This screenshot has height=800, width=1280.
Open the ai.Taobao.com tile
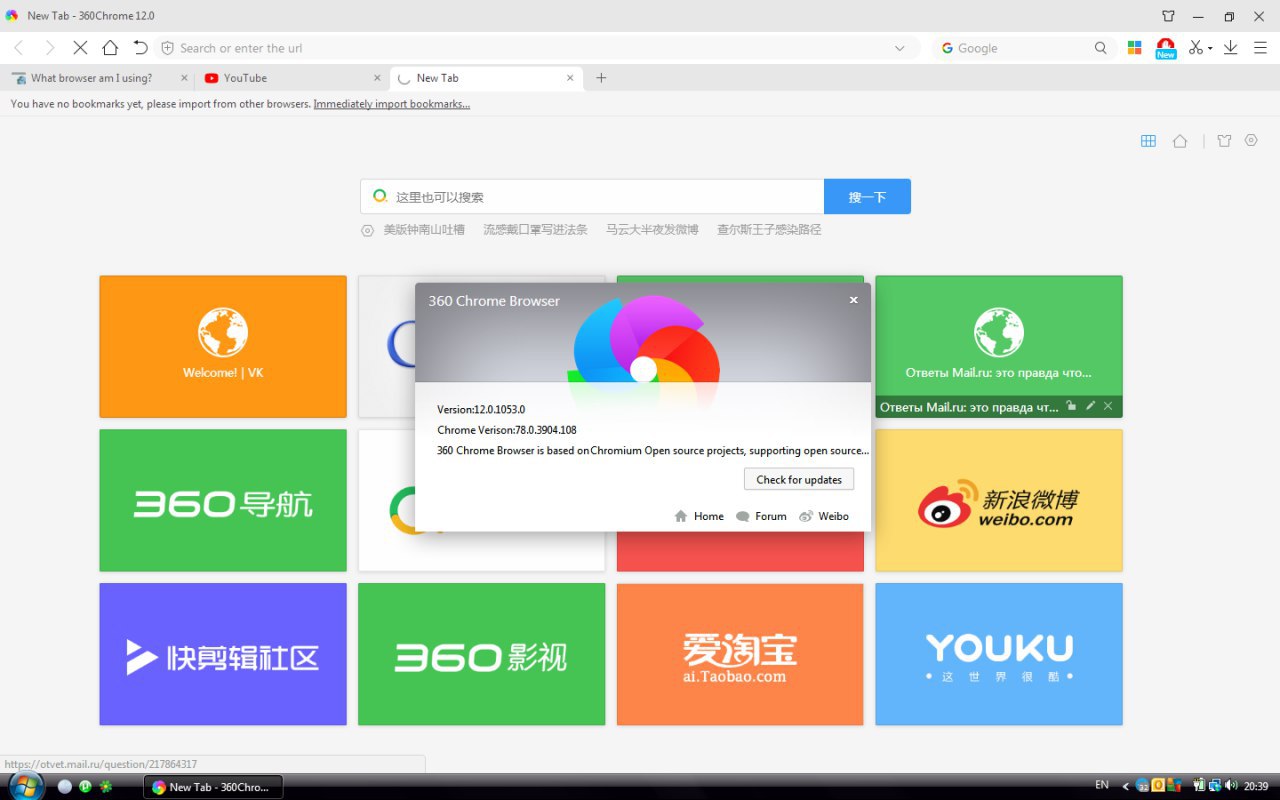[x=740, y=654]
